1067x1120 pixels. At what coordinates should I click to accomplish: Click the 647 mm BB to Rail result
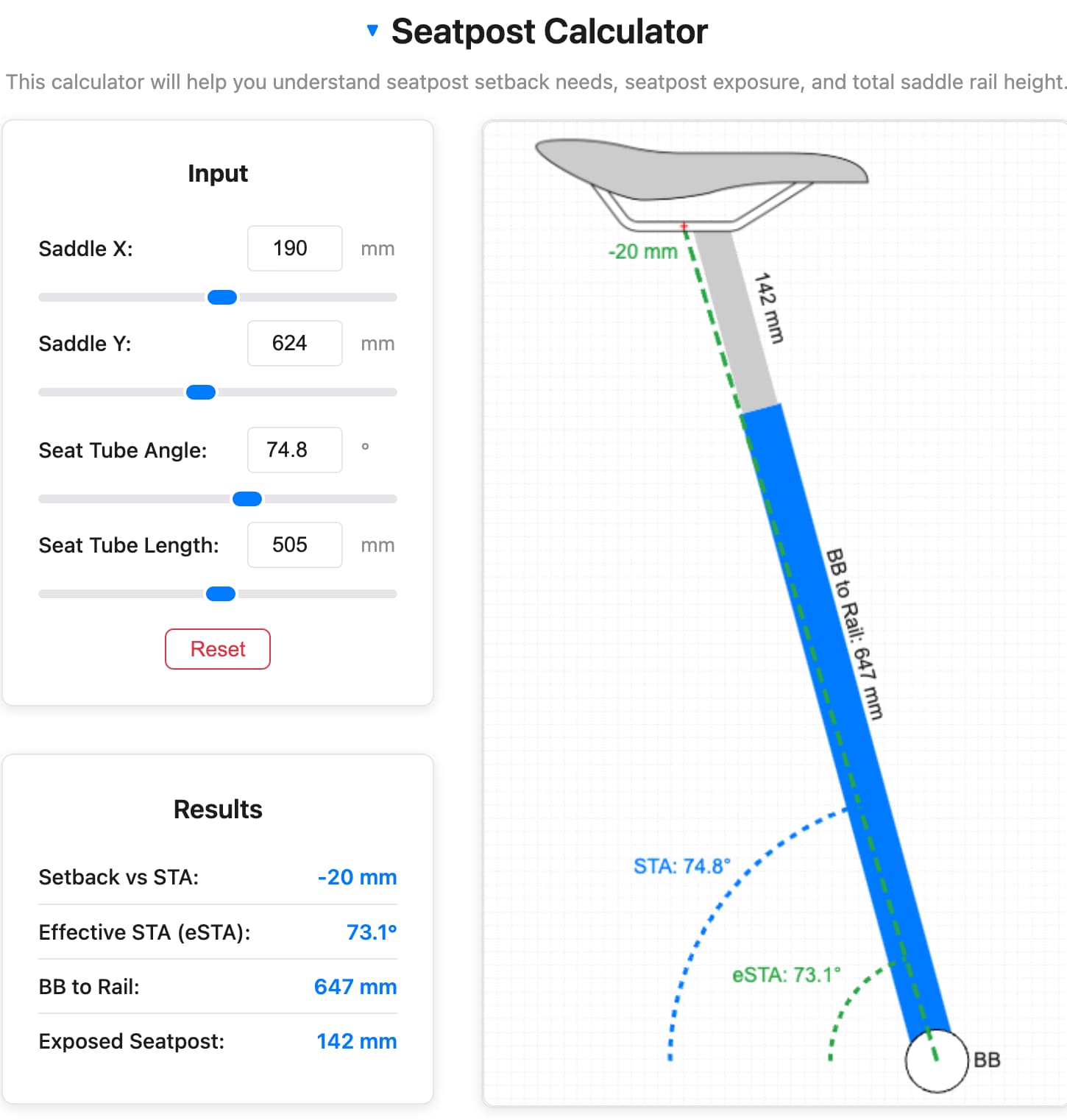click(355, 987)
